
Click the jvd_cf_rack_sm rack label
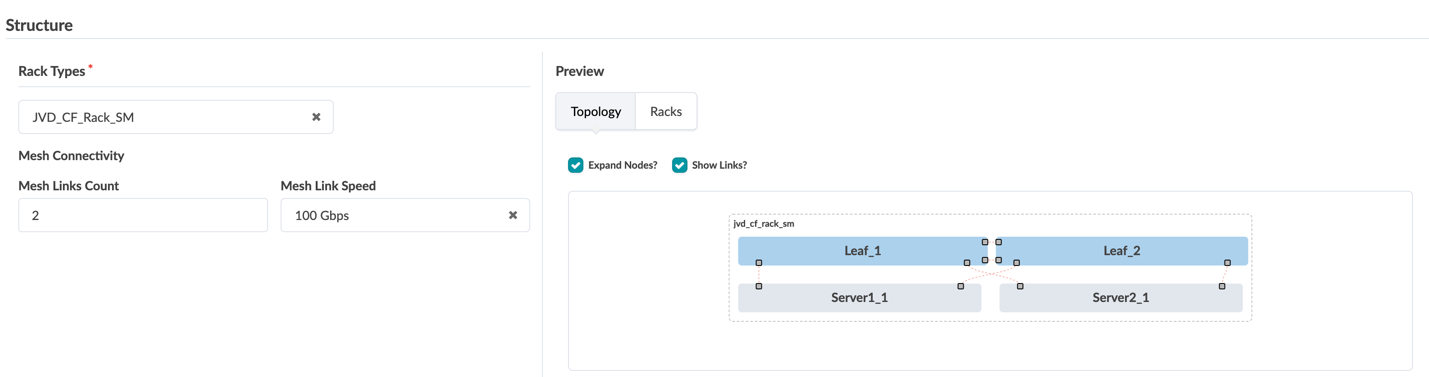764,224
